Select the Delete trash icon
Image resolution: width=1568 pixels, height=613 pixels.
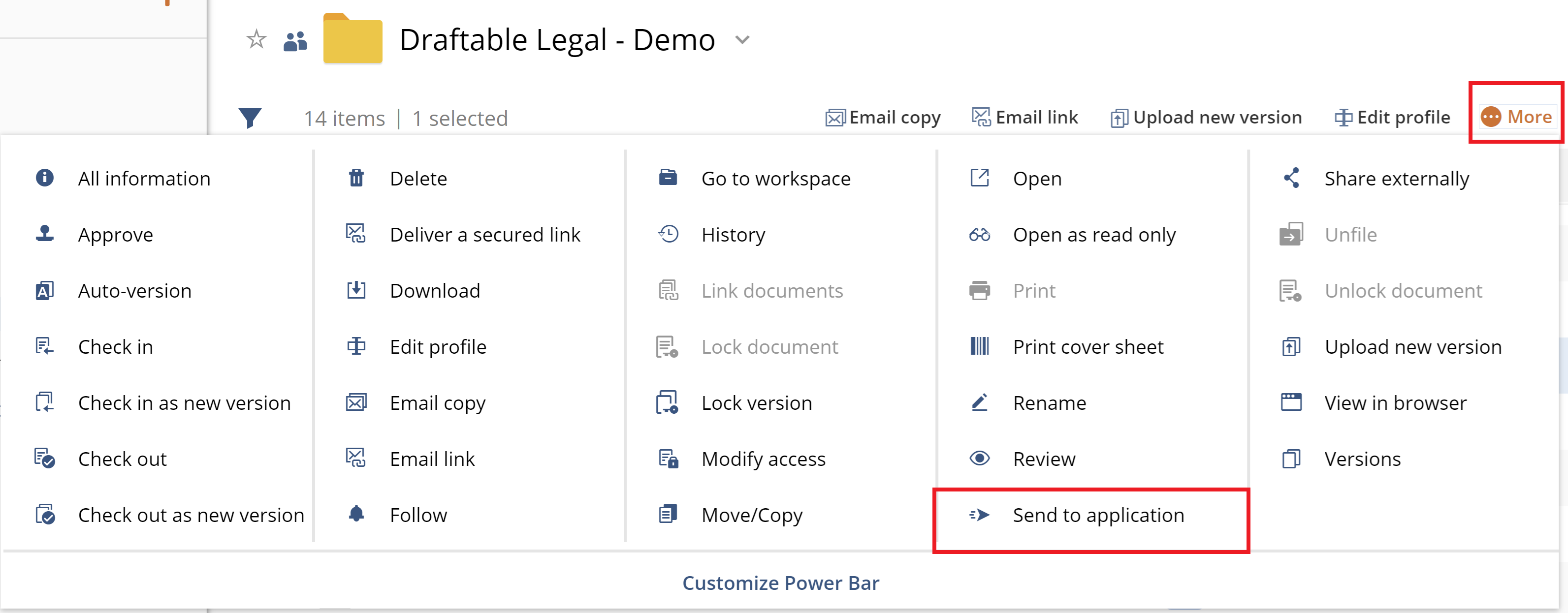[356, 178]
